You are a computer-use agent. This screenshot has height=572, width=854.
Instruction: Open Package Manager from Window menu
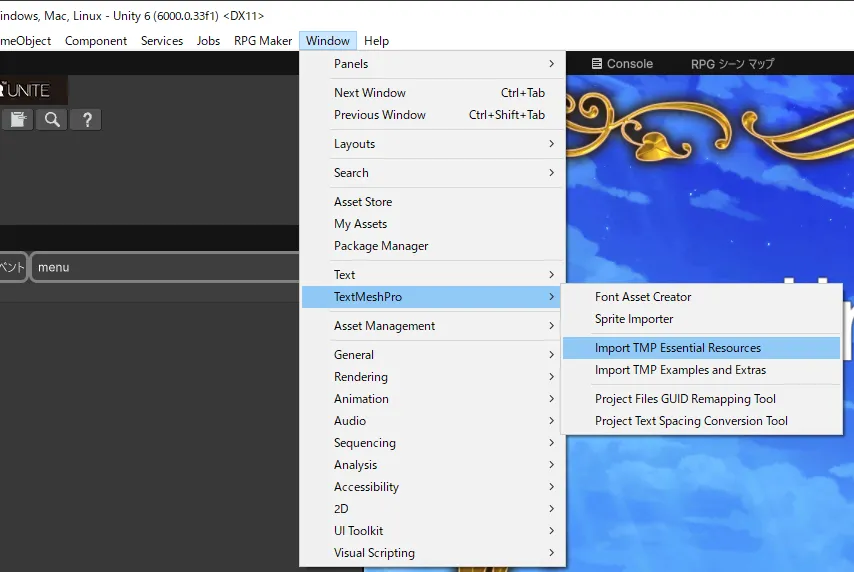(381, 246)
